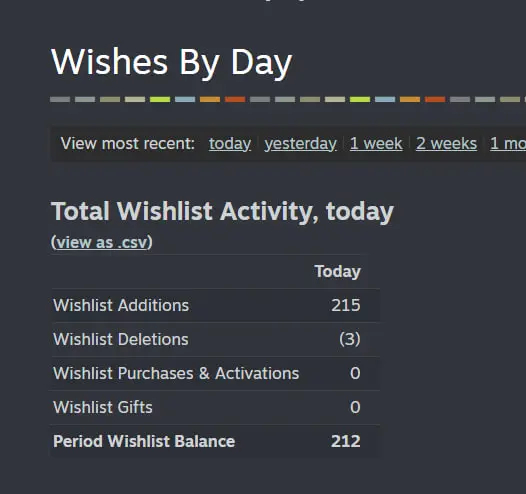Select the yesterday time range link
The width and height of the screenshot is (526, 494).
[x=300, y=144]
